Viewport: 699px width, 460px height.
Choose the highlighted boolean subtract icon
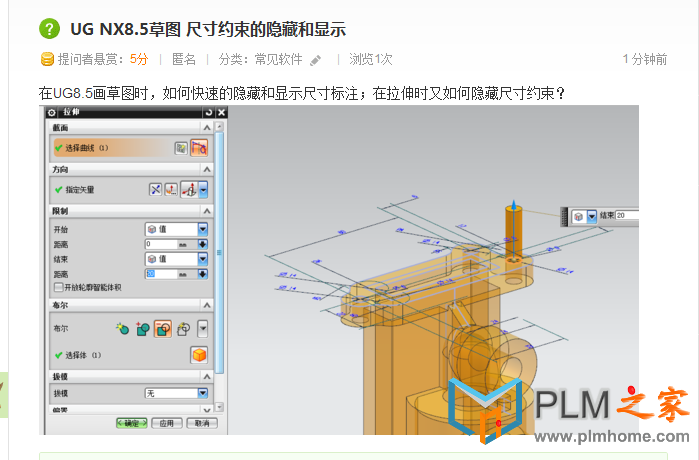coord(163,329)
